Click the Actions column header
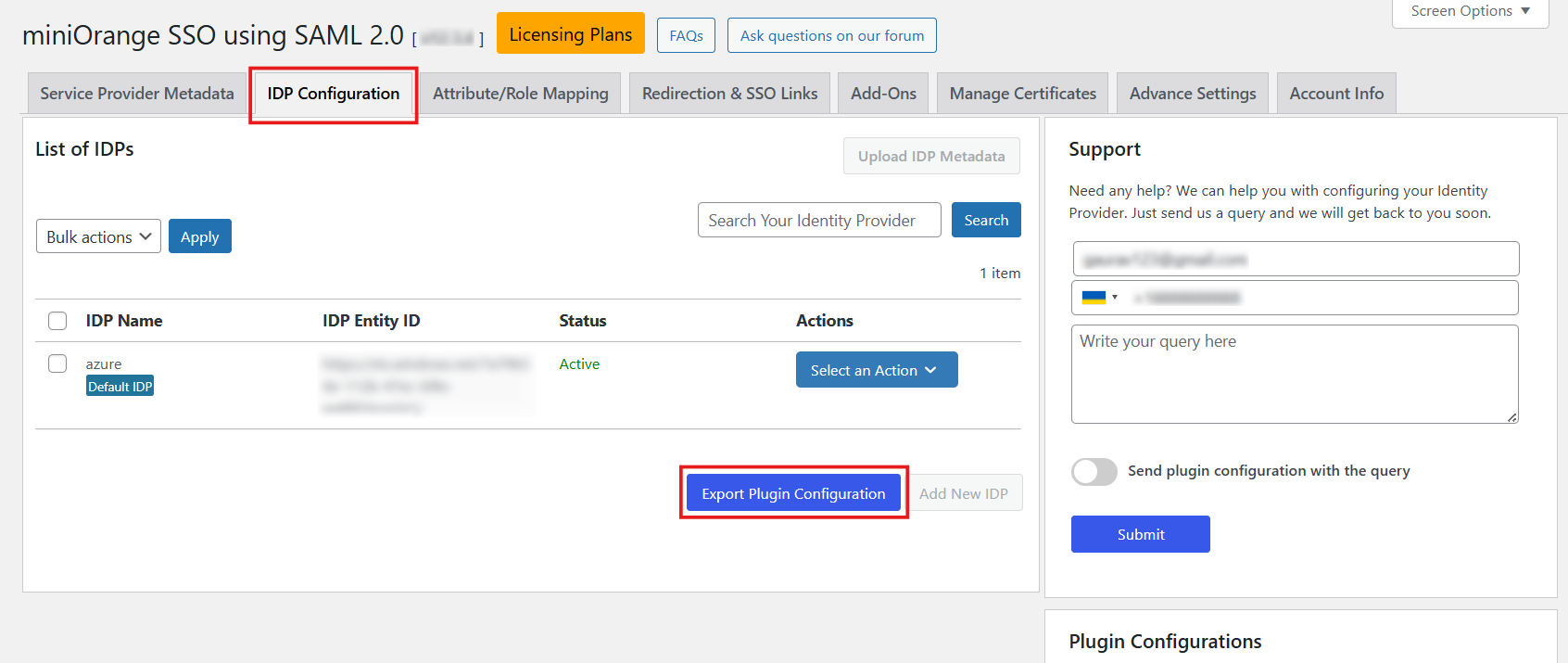This screenshot has height=663, width=1568. pos(825,321)
